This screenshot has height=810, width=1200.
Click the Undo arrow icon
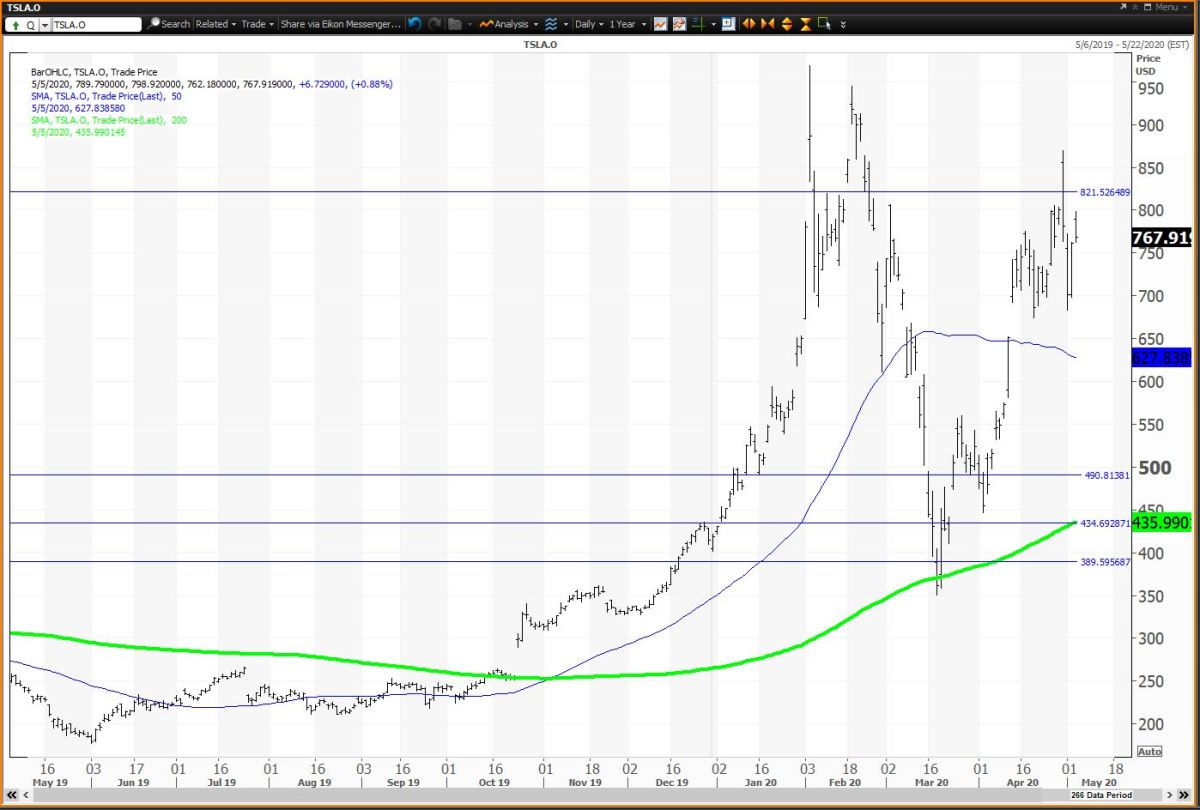tap(415, 24)
